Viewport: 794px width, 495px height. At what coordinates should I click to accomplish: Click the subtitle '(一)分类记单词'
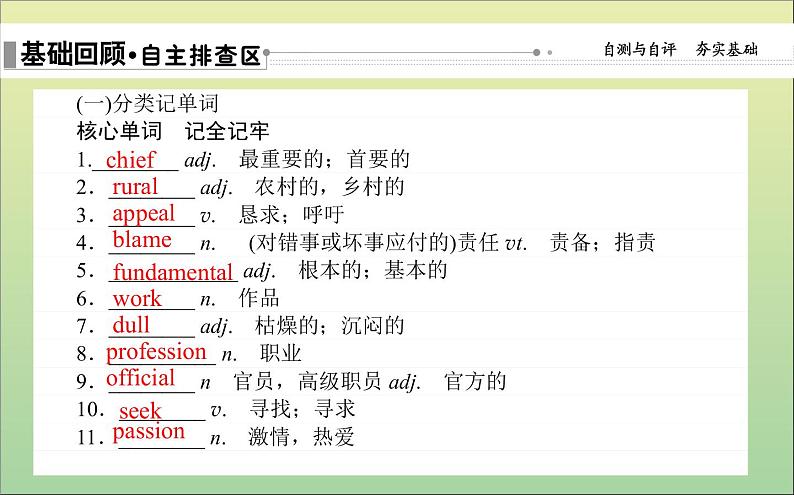click(147, 104)
